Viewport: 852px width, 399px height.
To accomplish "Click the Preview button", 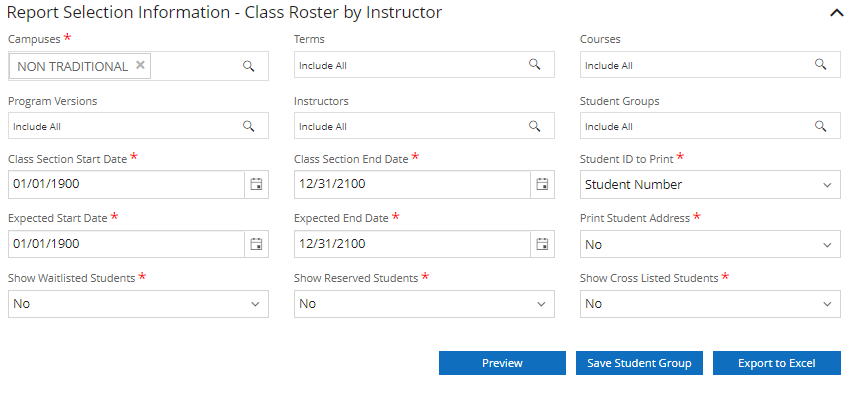I will (x=502, y=363).
